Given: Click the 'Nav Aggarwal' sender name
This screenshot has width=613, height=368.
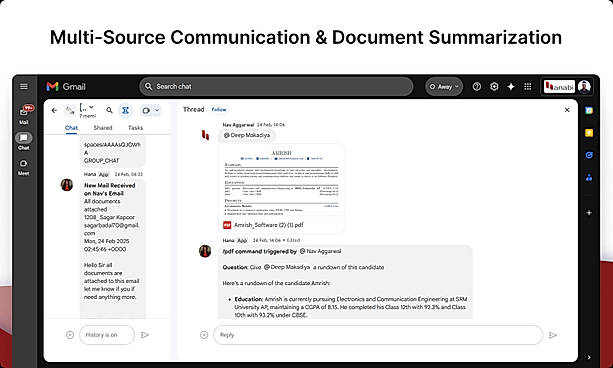Looking at the screenshot, I should point(238,125).
